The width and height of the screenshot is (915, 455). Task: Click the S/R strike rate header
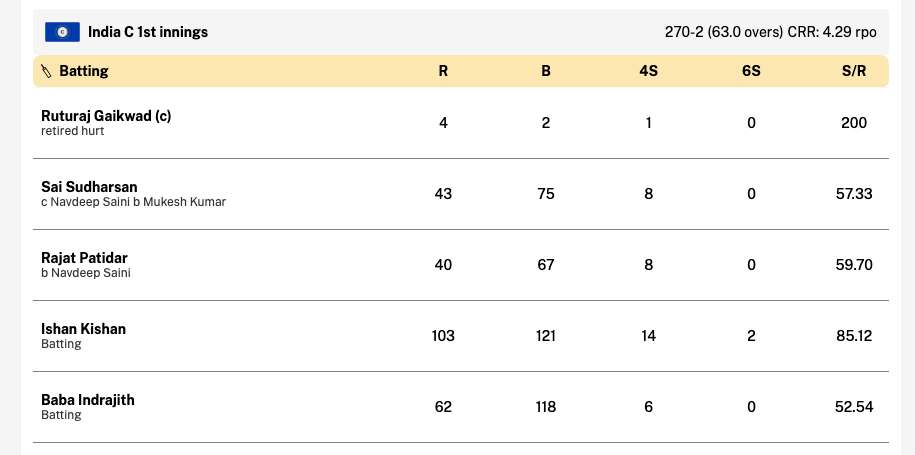[x=854, y=71]
